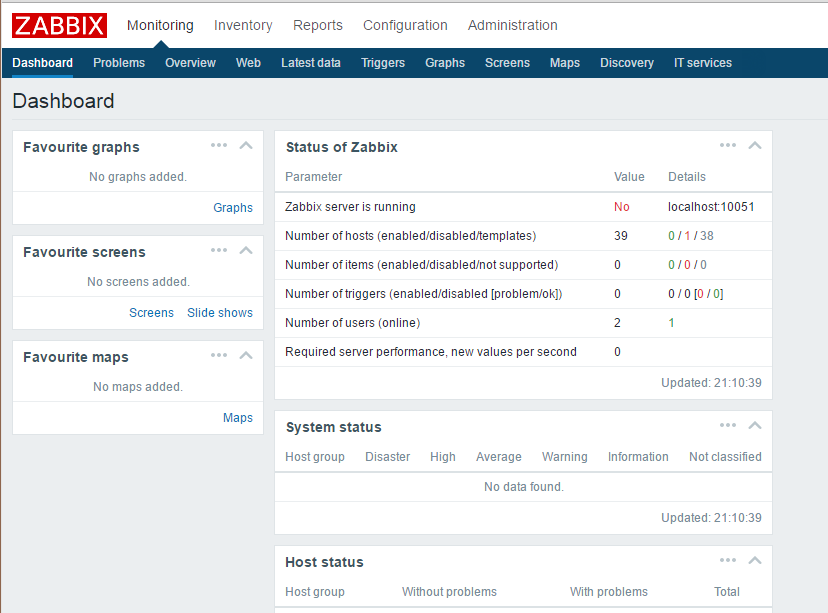Open the System status options menu
This screenshot has width=828, height=613.
[x=728, y=425]
